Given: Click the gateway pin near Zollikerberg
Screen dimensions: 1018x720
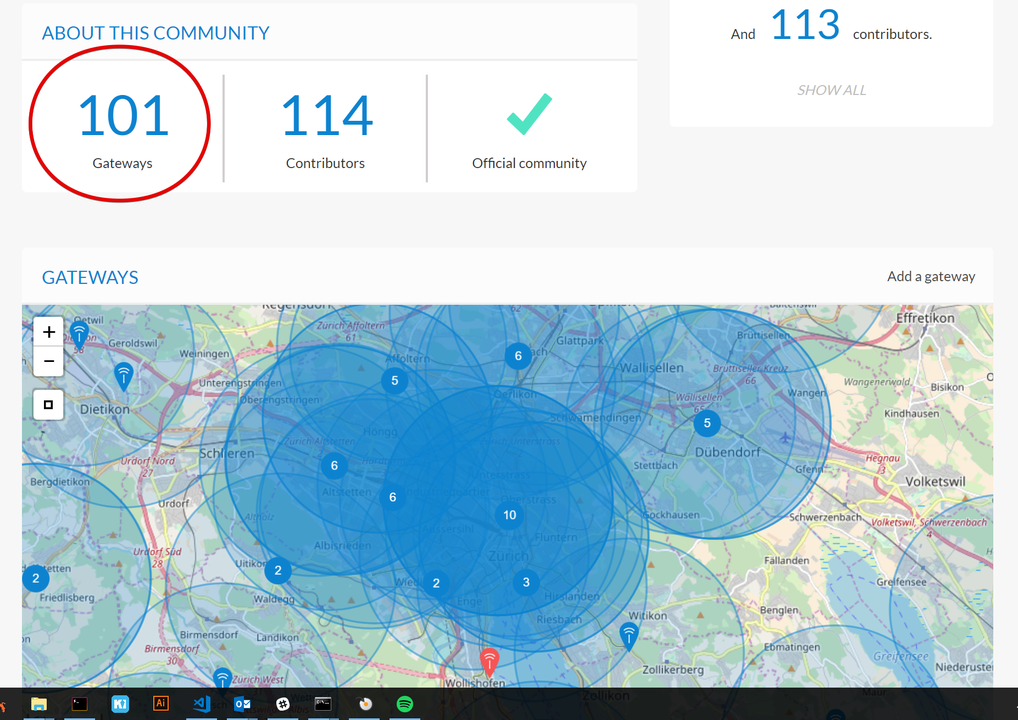Looking at the screenshot, I should coord(629,634).
